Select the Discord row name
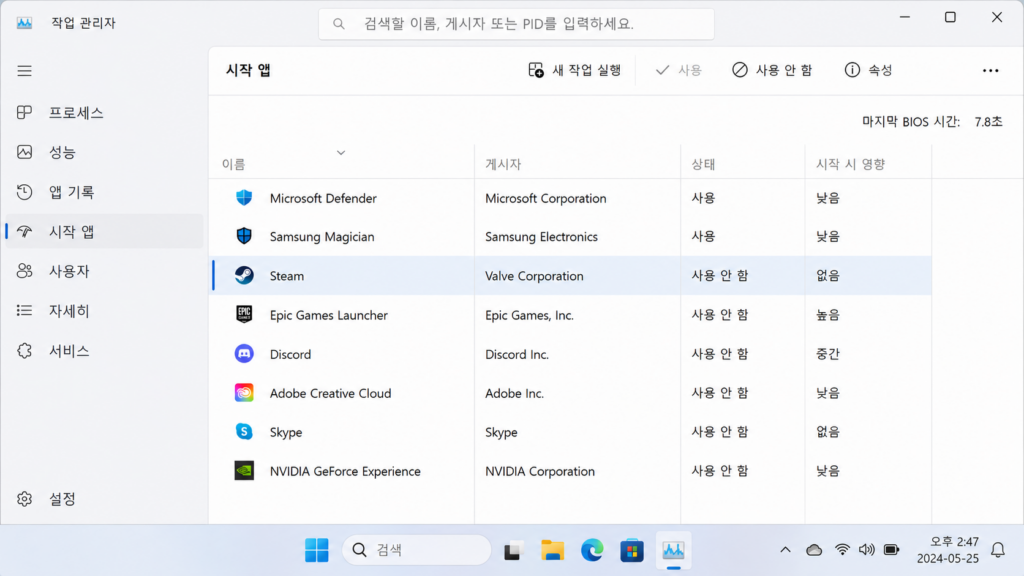 tap(290, 355)
